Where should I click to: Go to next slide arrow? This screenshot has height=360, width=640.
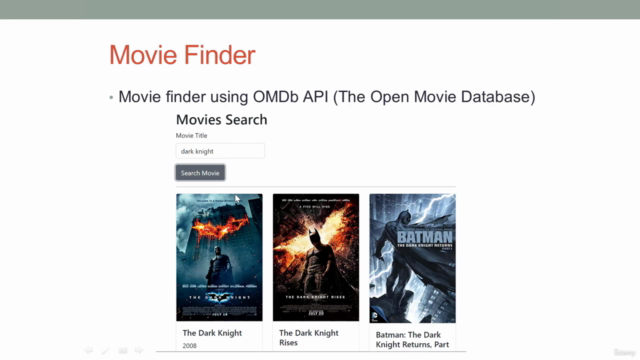coord(139,350)
